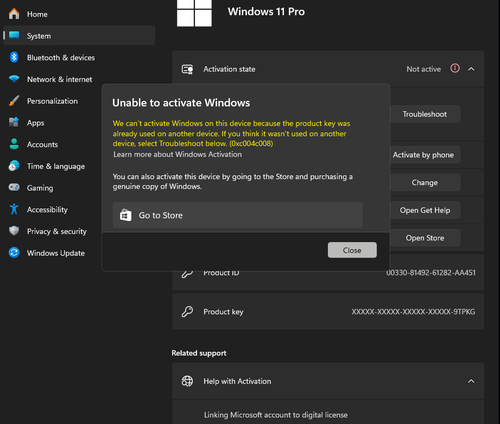Click the Windows 11 Pro heading
Image resolution: width=500 pixels, height=424 pixels.
point(266,12)
